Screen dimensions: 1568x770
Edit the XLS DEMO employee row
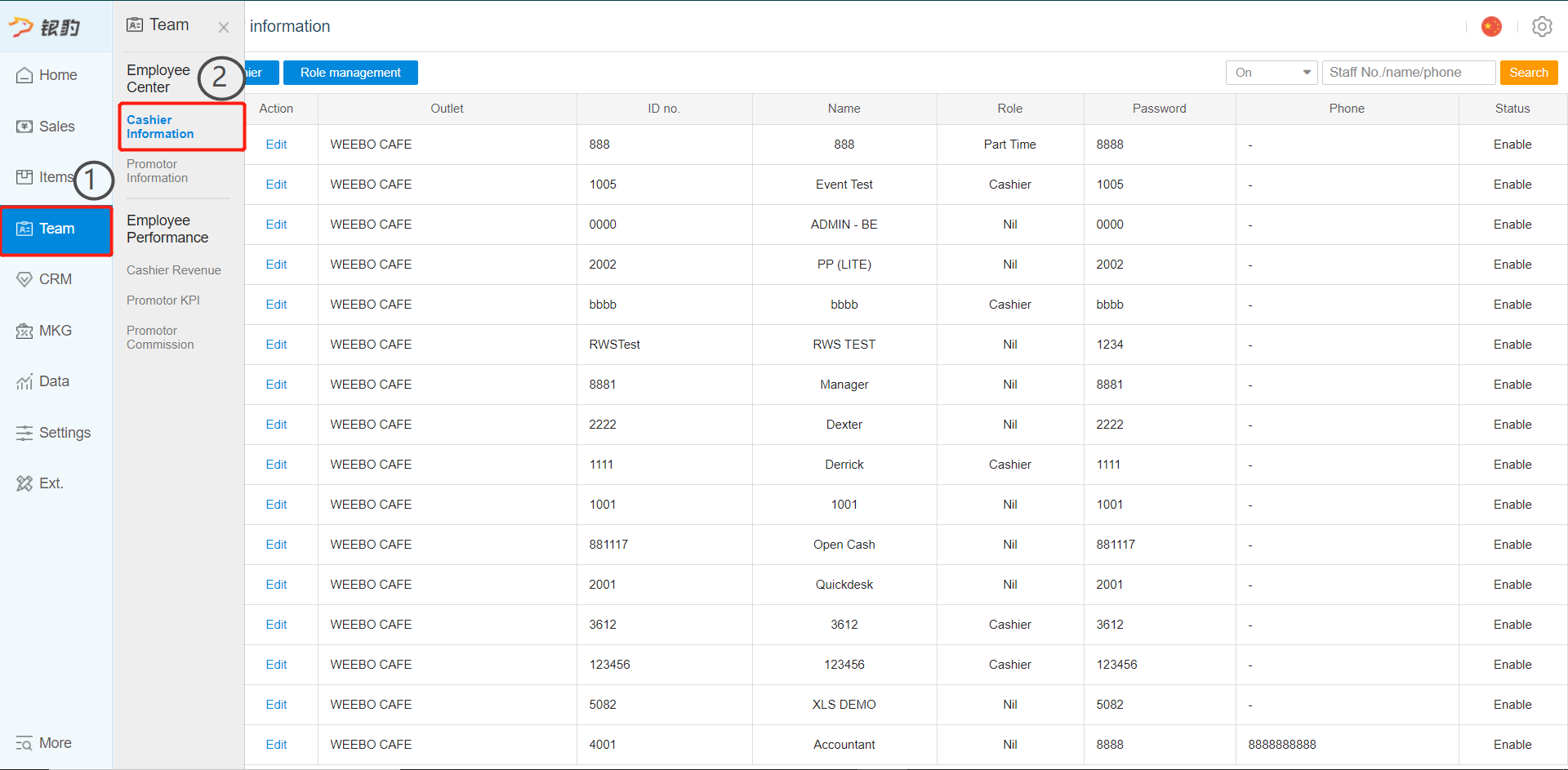[276, 705]
